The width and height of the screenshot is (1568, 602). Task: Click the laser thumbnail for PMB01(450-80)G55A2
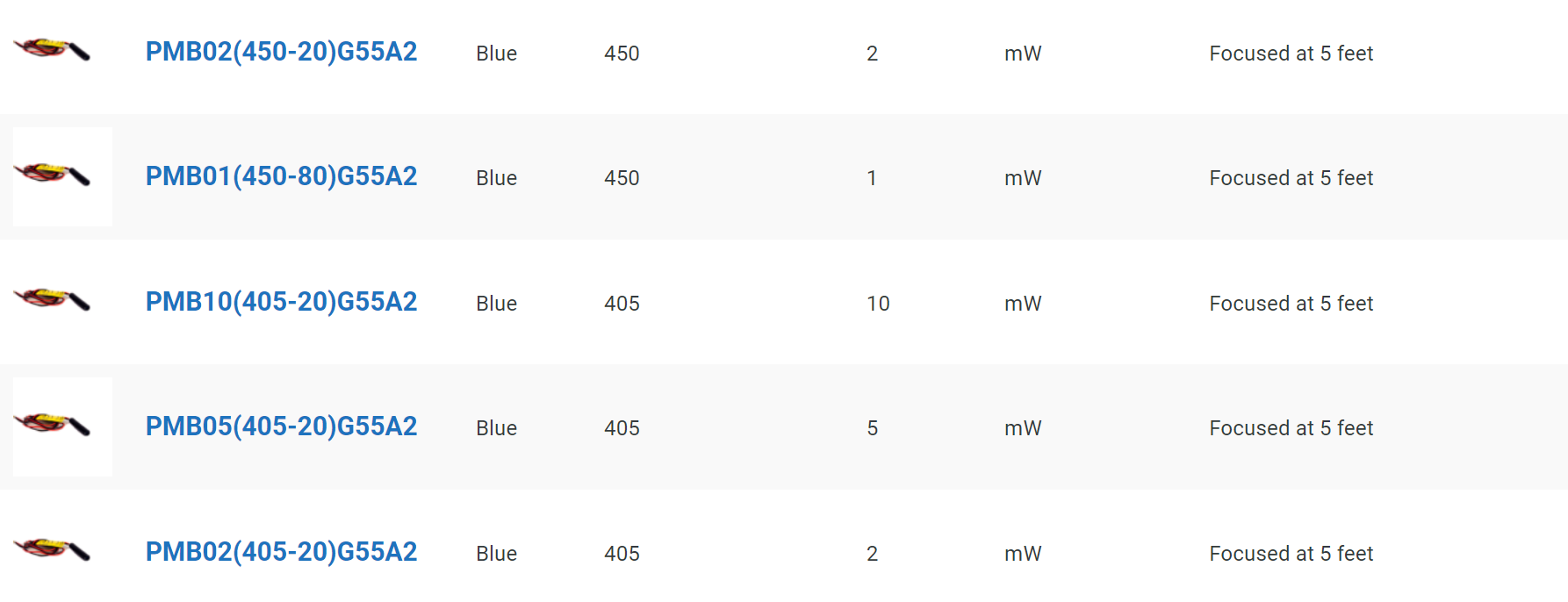coord(62,176)
